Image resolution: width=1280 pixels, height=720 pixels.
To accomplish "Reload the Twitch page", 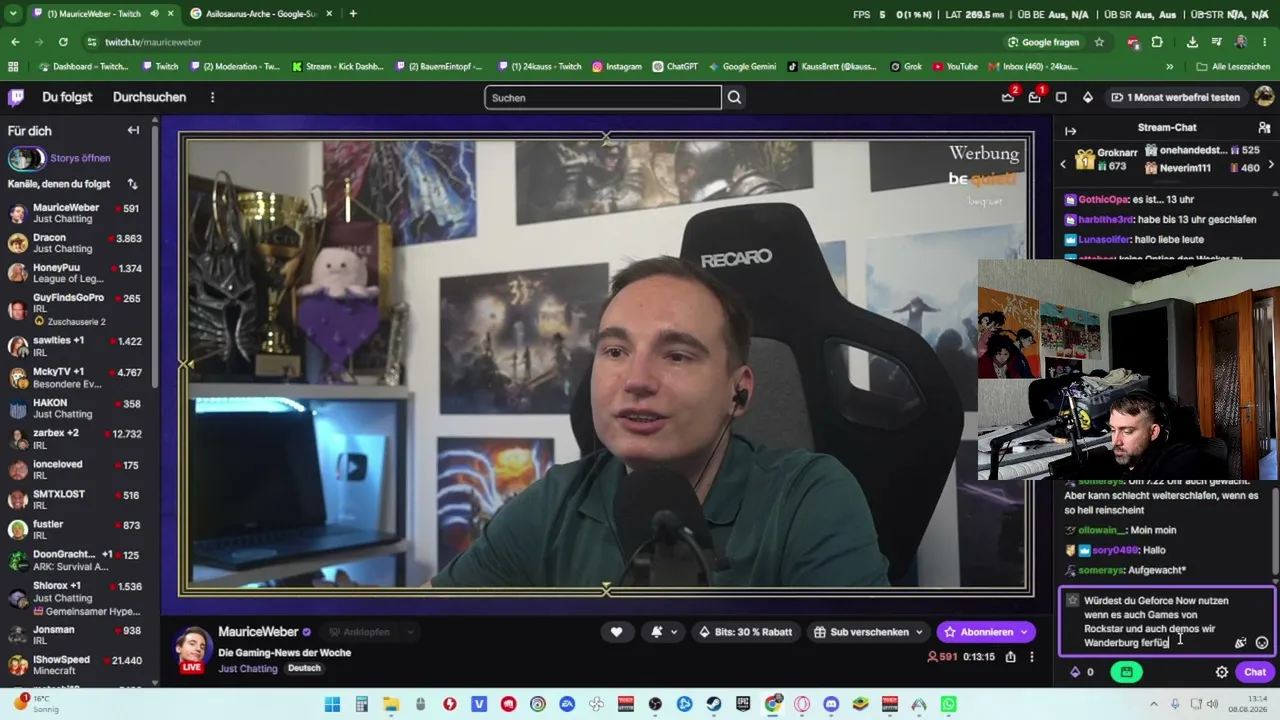I will [63, 42].
